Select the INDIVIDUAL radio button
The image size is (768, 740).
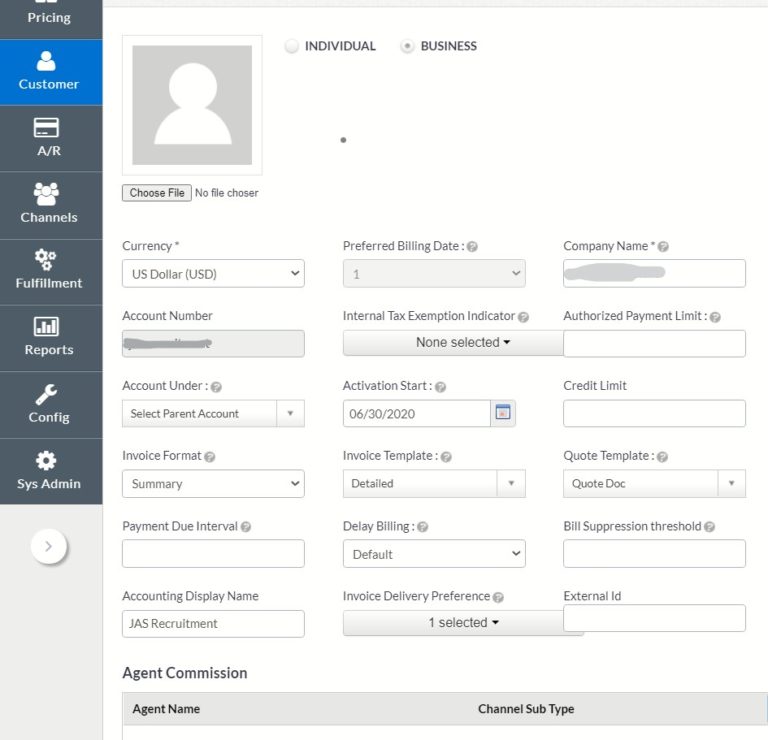(x=291, y=46)
